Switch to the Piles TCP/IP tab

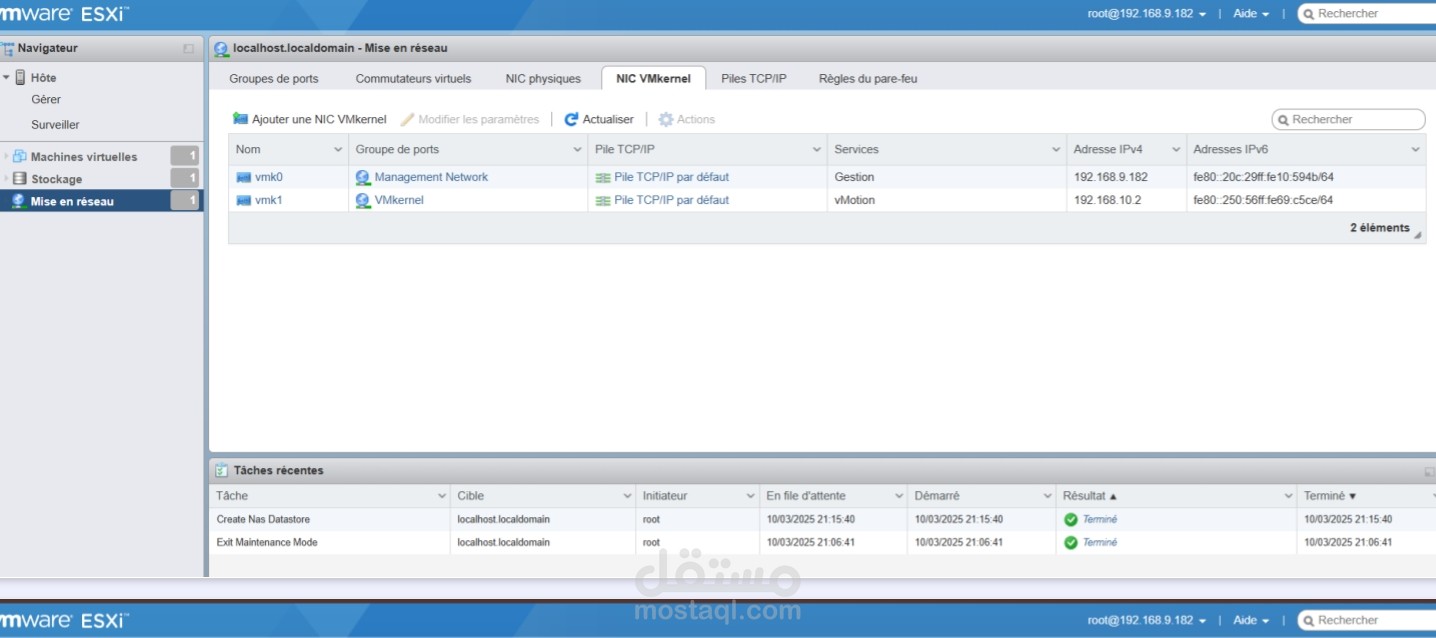tap(753, 78)
